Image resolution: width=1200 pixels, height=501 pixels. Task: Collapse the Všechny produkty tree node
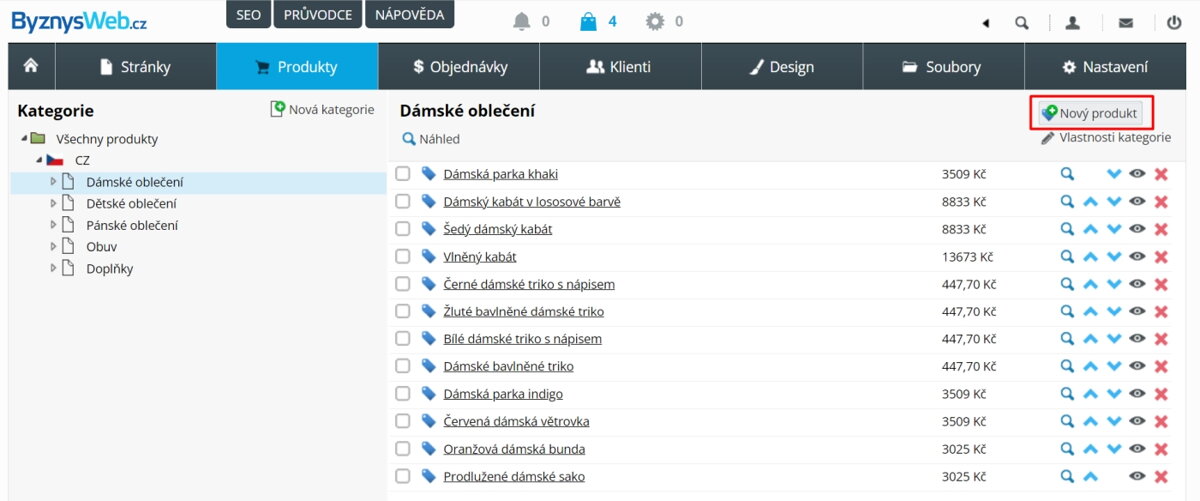(23, 138)
